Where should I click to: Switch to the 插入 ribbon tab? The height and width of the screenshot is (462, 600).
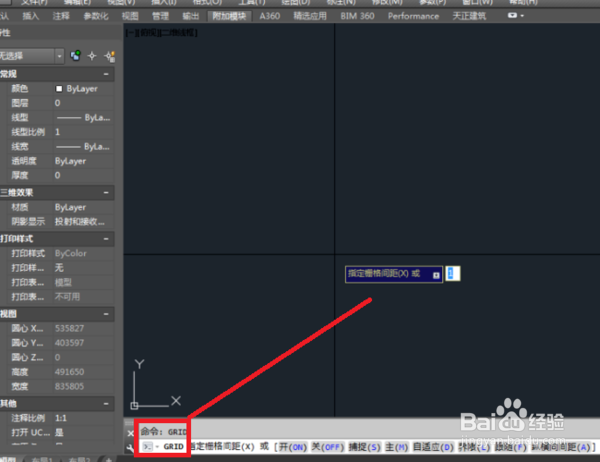[31, 16]
